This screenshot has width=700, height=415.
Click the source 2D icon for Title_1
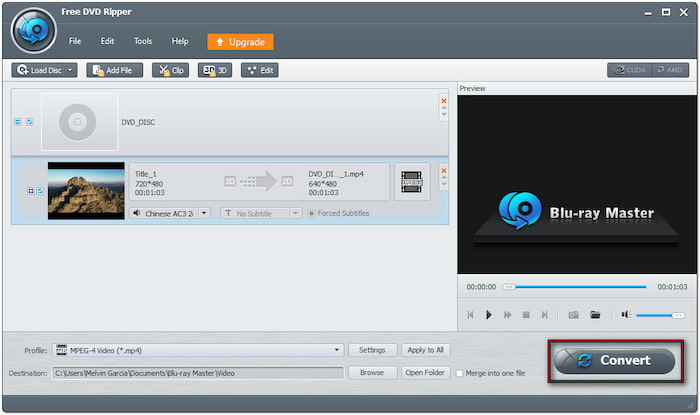[x=230, y=181]
